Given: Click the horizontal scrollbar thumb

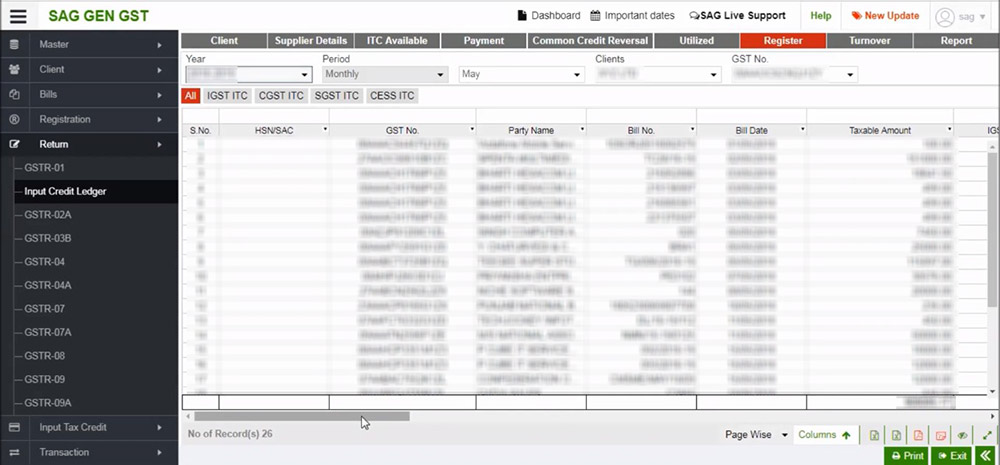Looking at the screenshot, I should 300,415.
